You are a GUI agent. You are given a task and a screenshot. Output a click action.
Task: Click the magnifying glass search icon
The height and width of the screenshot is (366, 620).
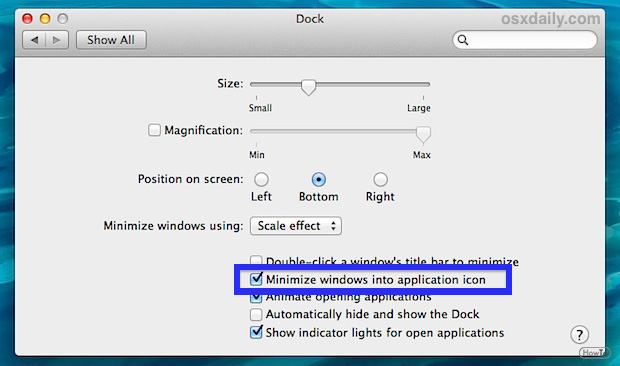pos(463,40)
